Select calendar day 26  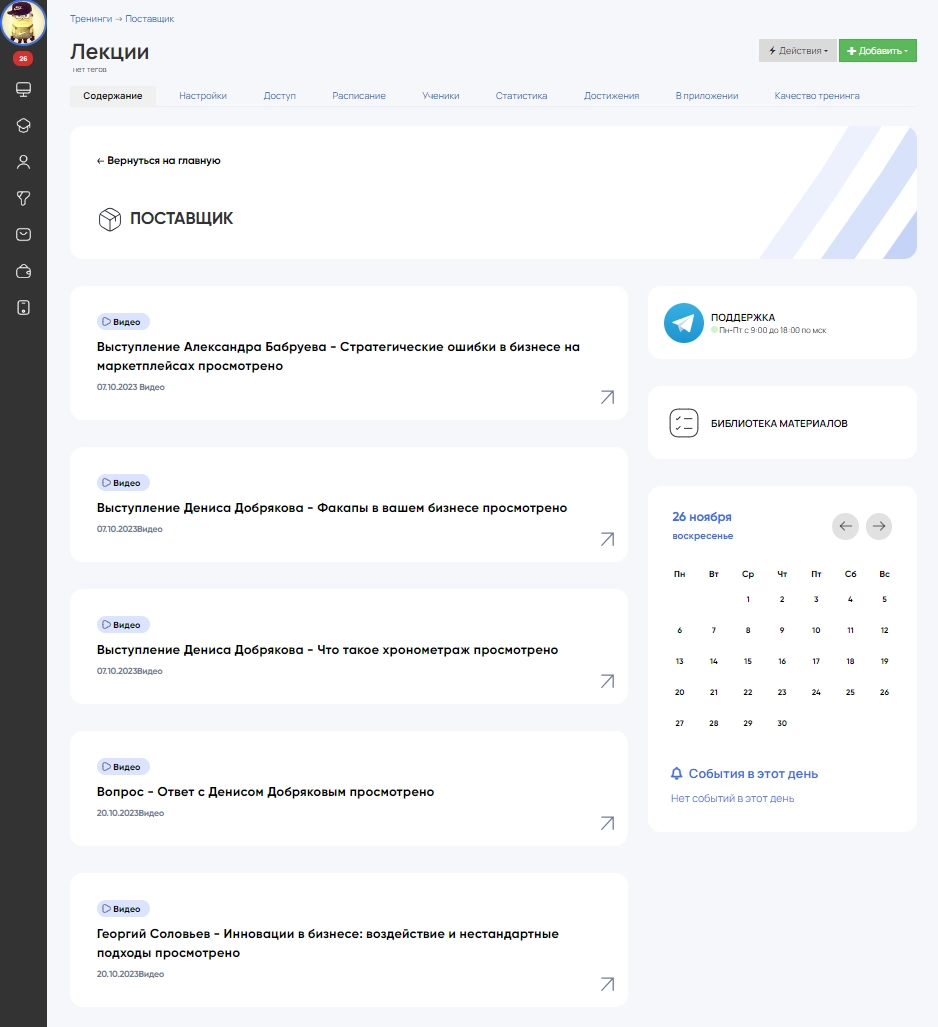[x=884, y=692]
